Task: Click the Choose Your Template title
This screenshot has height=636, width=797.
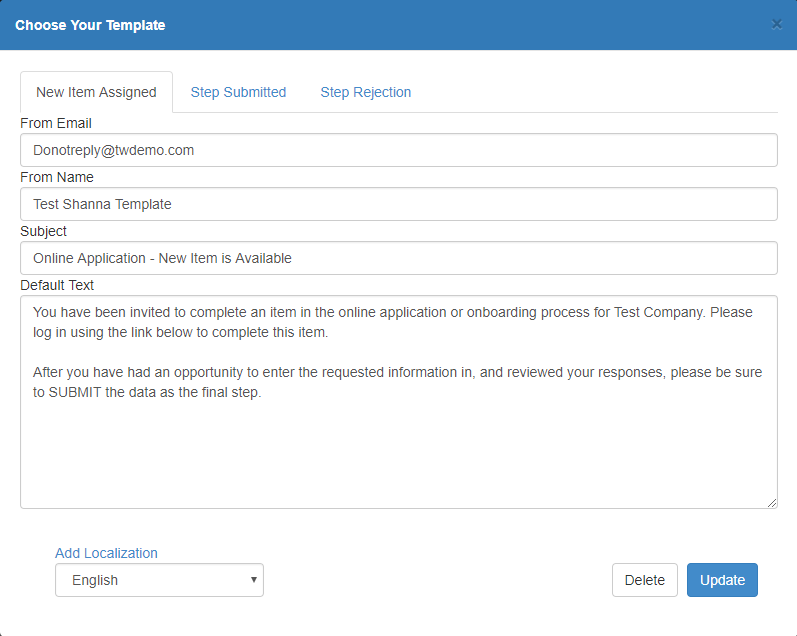Action: (90, 25)
